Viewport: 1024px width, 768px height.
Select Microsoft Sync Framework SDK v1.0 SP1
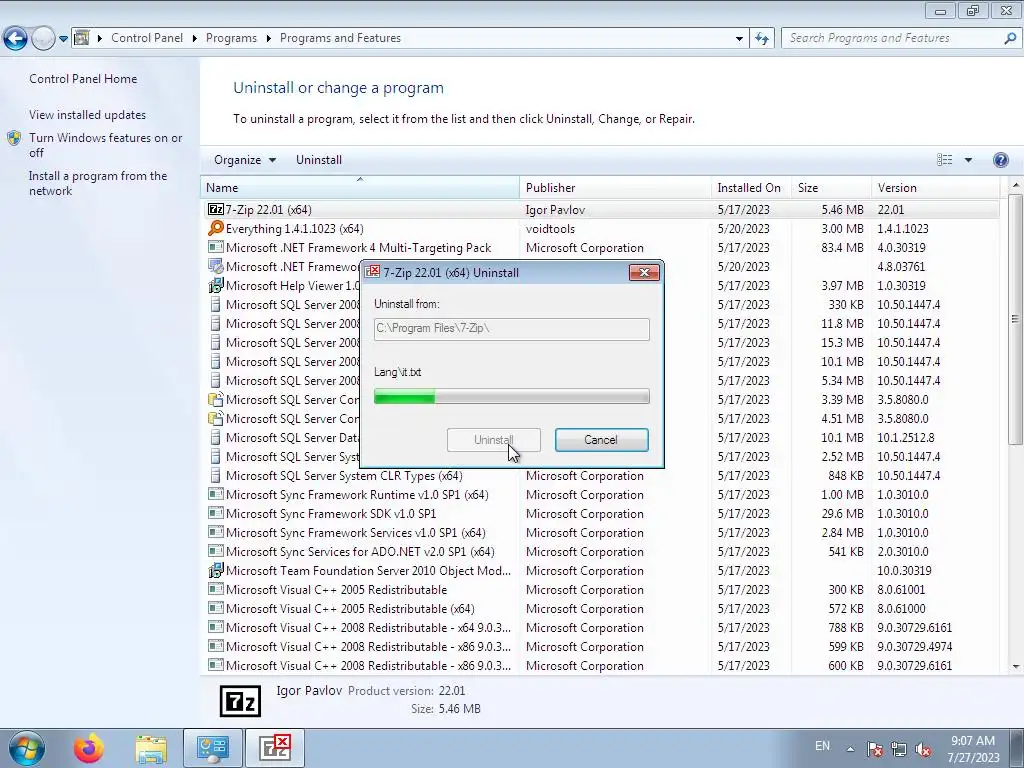tap(330, 513)
